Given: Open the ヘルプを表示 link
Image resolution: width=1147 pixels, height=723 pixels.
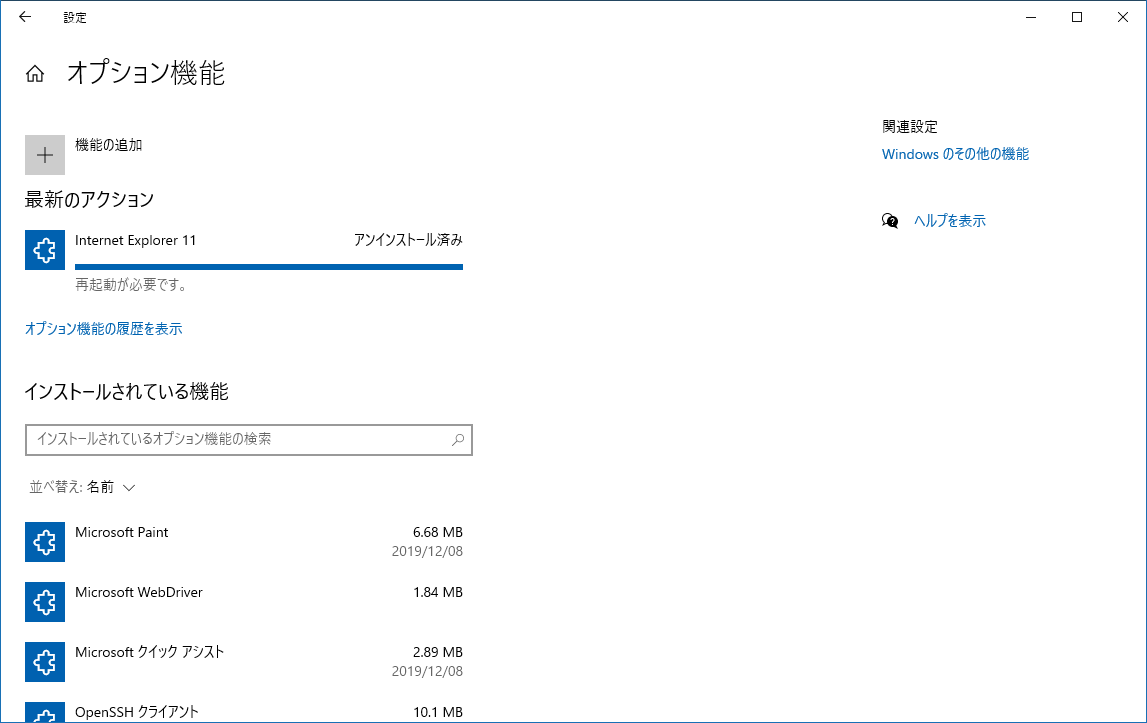Looking at the screenshot, I should tap(949, 220).
